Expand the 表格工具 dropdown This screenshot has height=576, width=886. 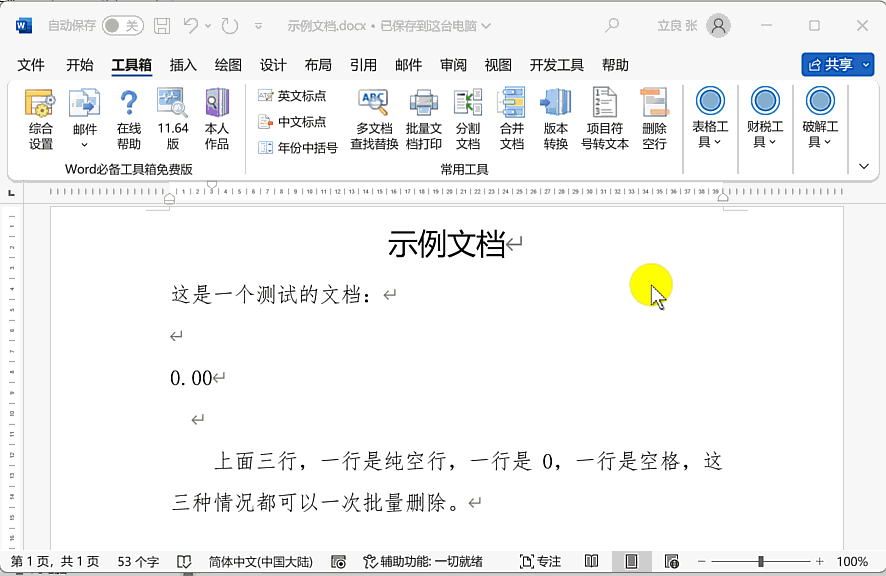click(710, 119)
